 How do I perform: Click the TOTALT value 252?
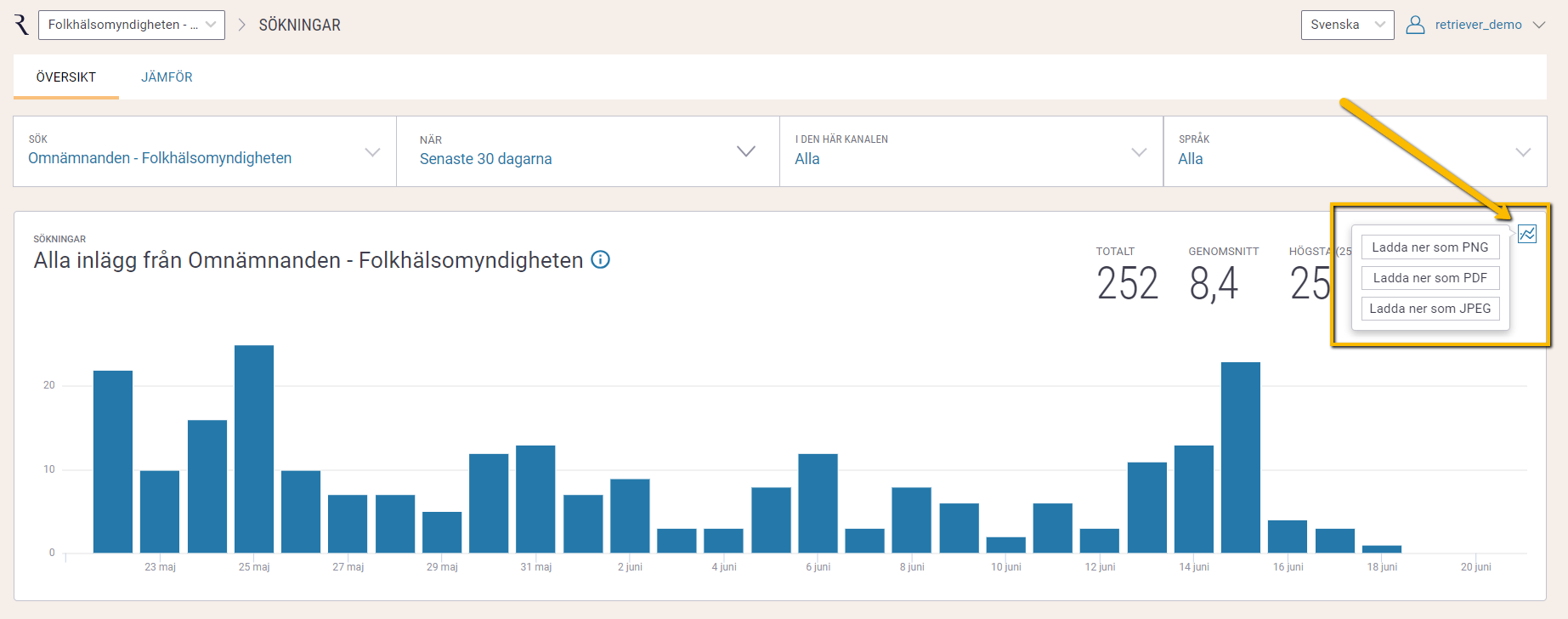click(1127, 283)
